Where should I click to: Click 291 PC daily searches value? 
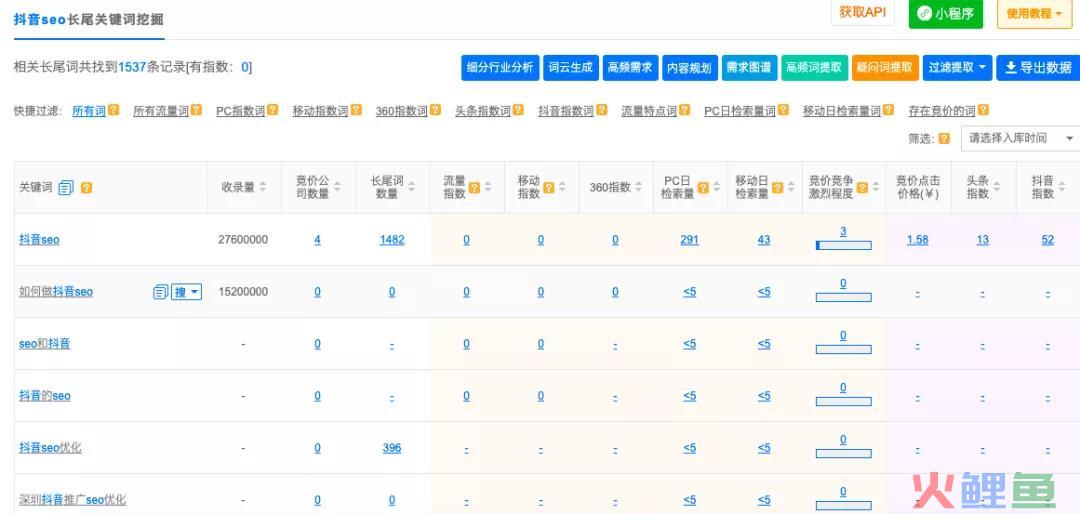689,240
